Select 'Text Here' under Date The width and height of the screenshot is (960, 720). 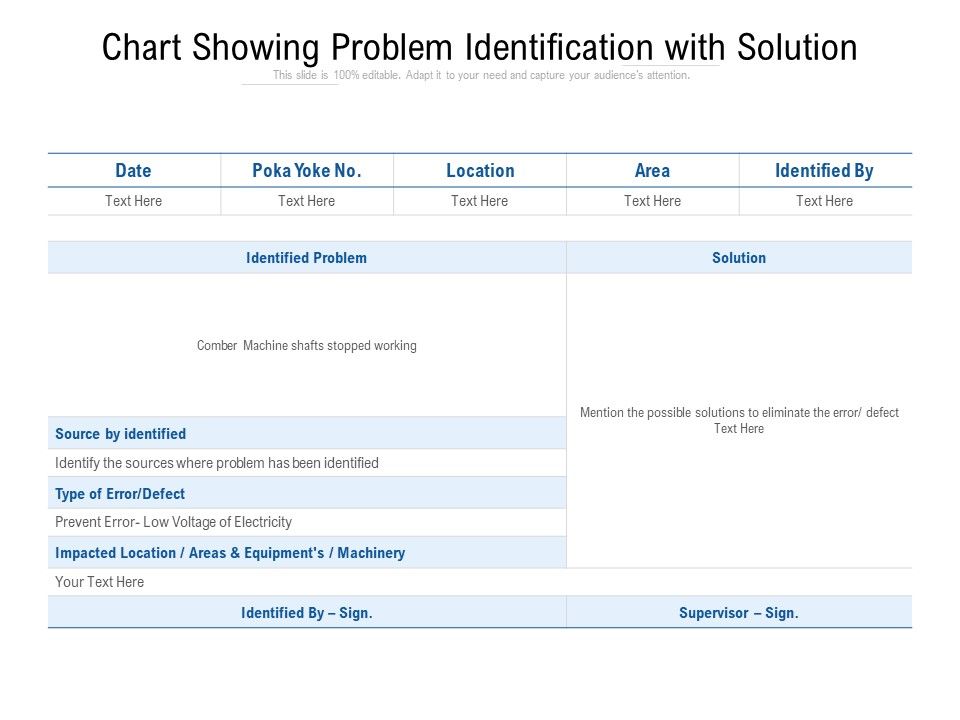(x=133, y=201)
